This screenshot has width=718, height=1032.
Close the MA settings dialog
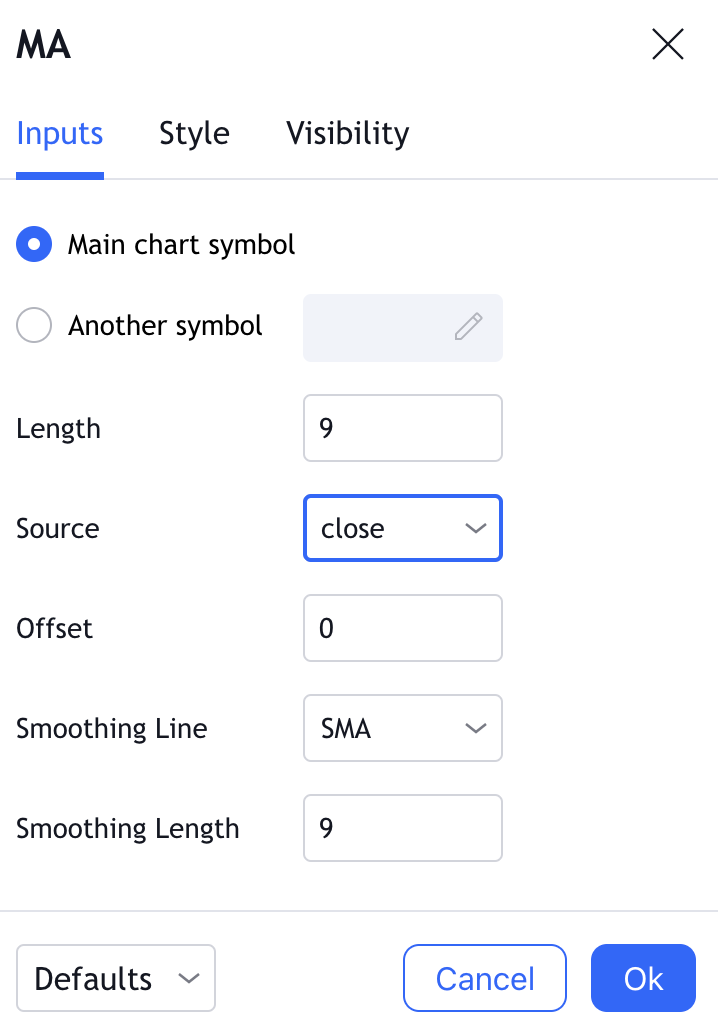(x=667, y=45)
